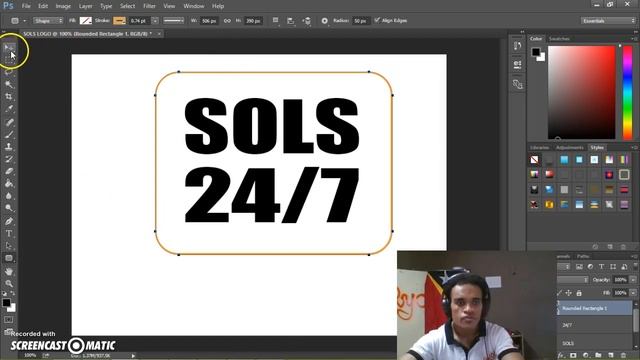640x360 pixels.
Task: Select the Path Selection tool
Action: tap(9, 246)
